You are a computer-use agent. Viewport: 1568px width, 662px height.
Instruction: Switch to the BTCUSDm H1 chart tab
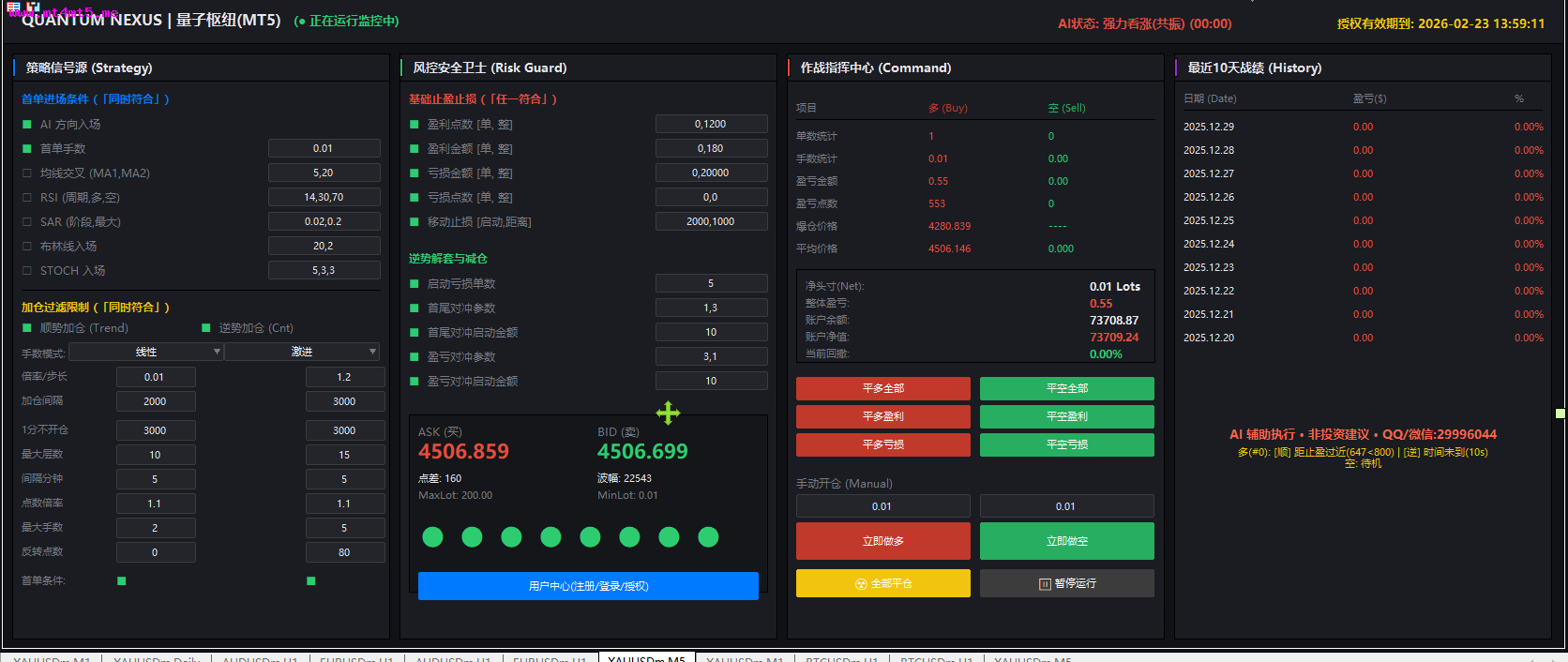coord(841,659)
